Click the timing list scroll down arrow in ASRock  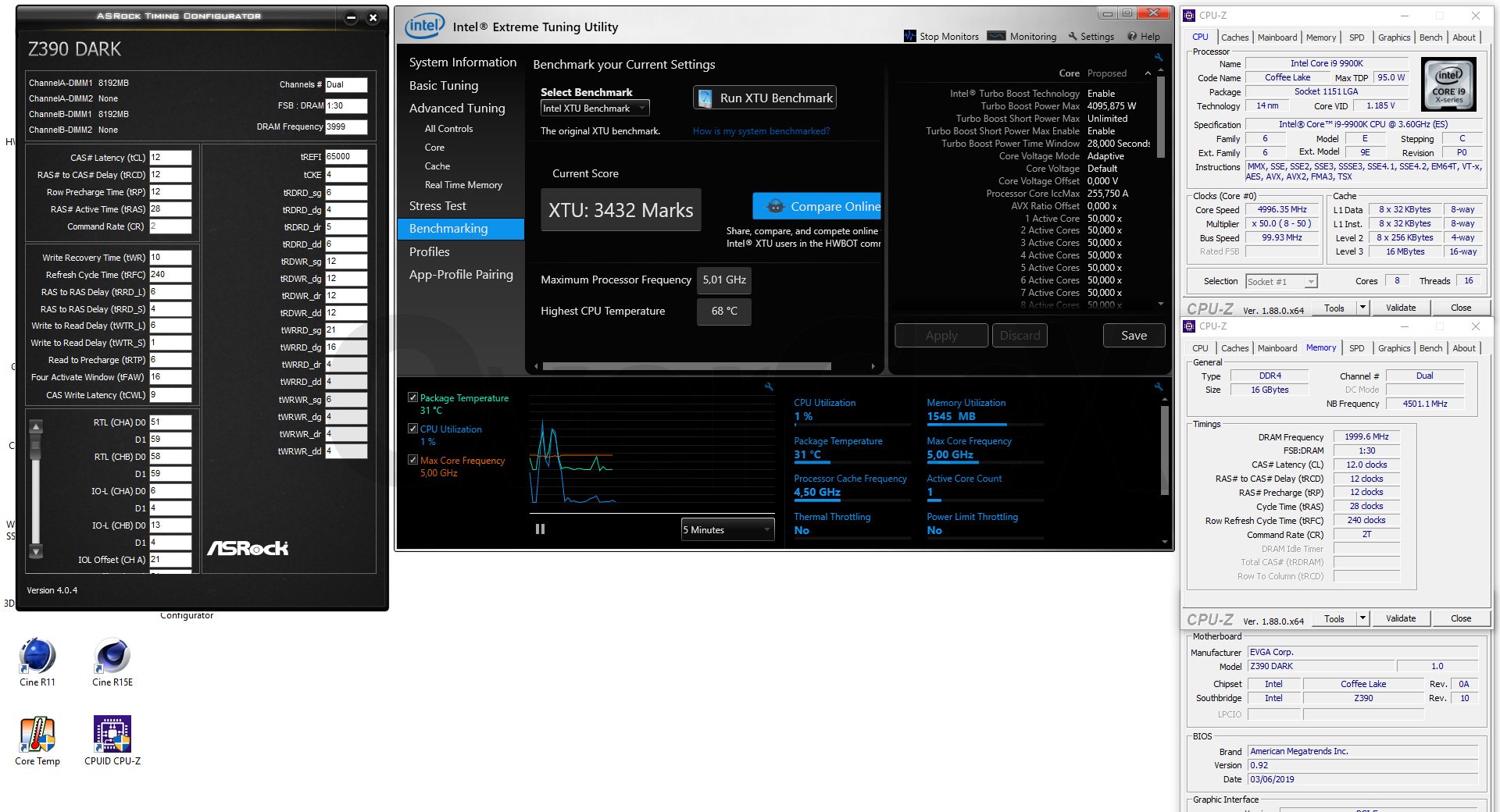tap(35, 552)
